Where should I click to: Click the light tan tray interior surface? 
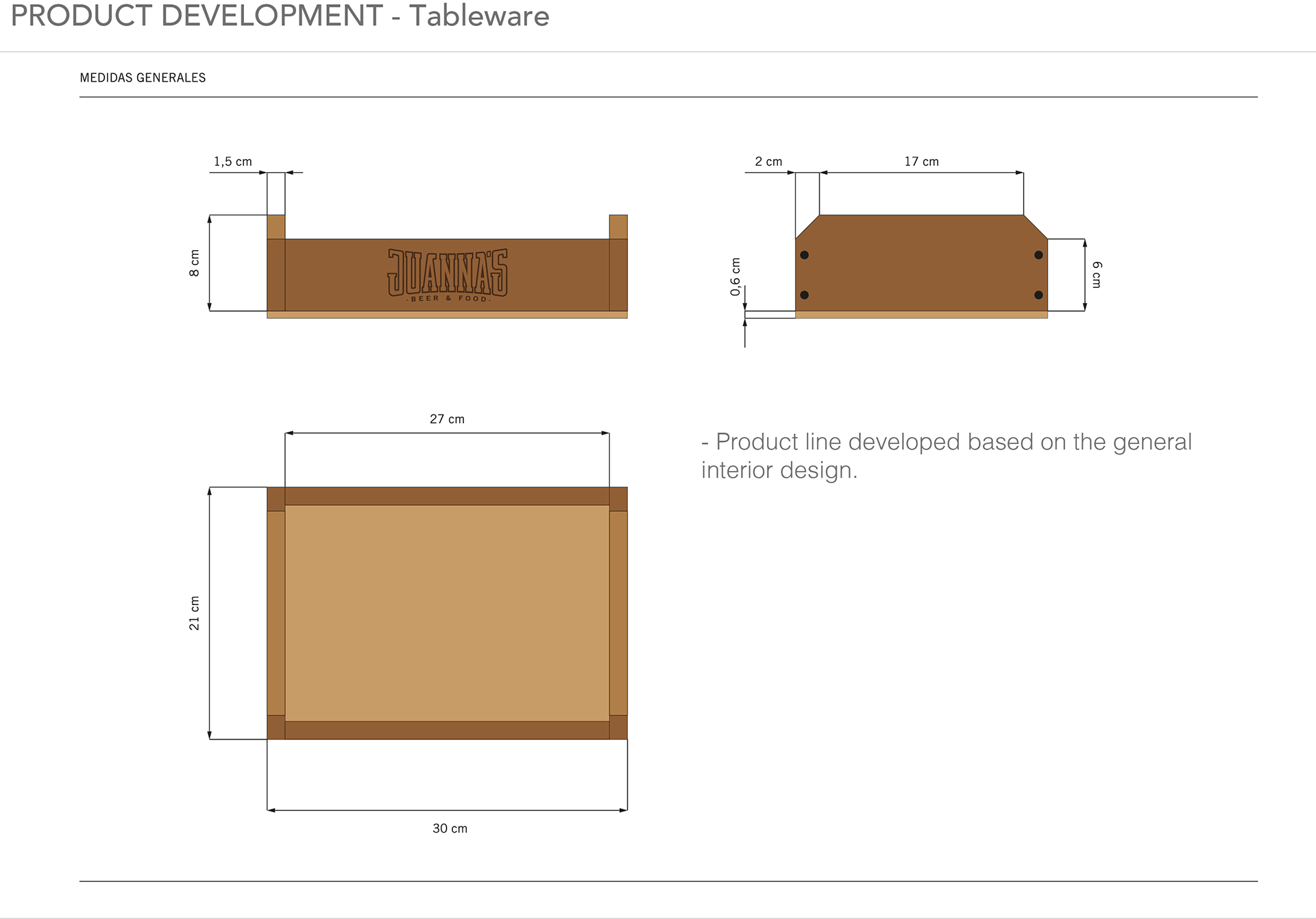[x=447, y=613]
